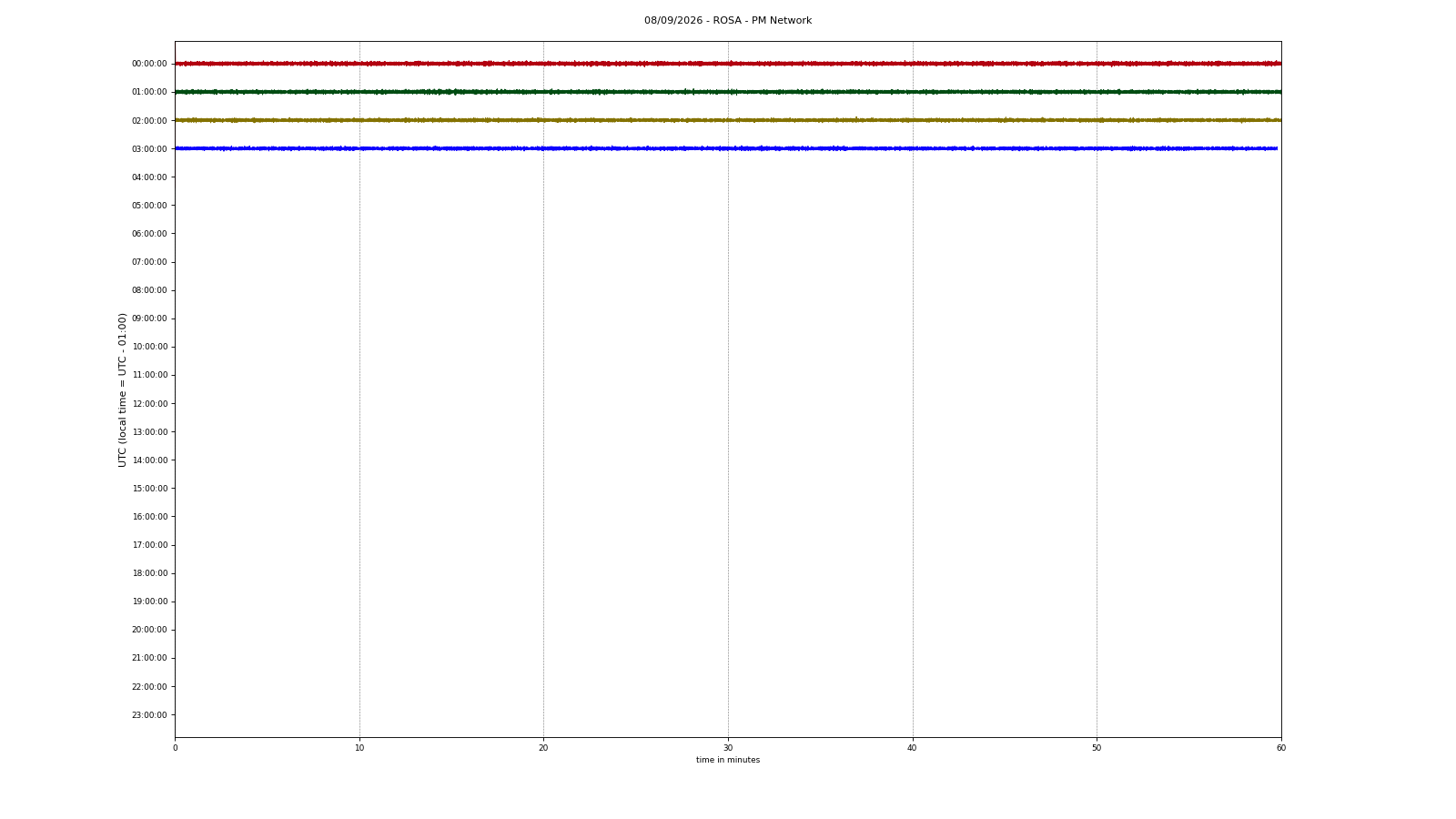The image size is (1456, 819).
Task: Click the blue 03:00:00 seismic trace
Action: (x=726, y=148)
